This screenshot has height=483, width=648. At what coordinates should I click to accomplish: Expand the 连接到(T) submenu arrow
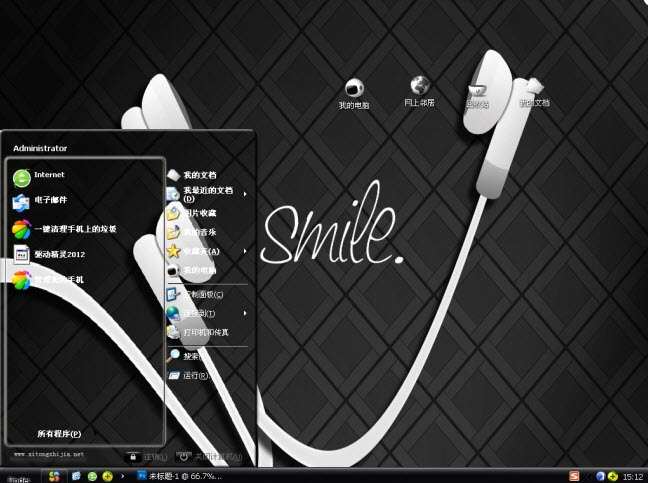[245, 313]
